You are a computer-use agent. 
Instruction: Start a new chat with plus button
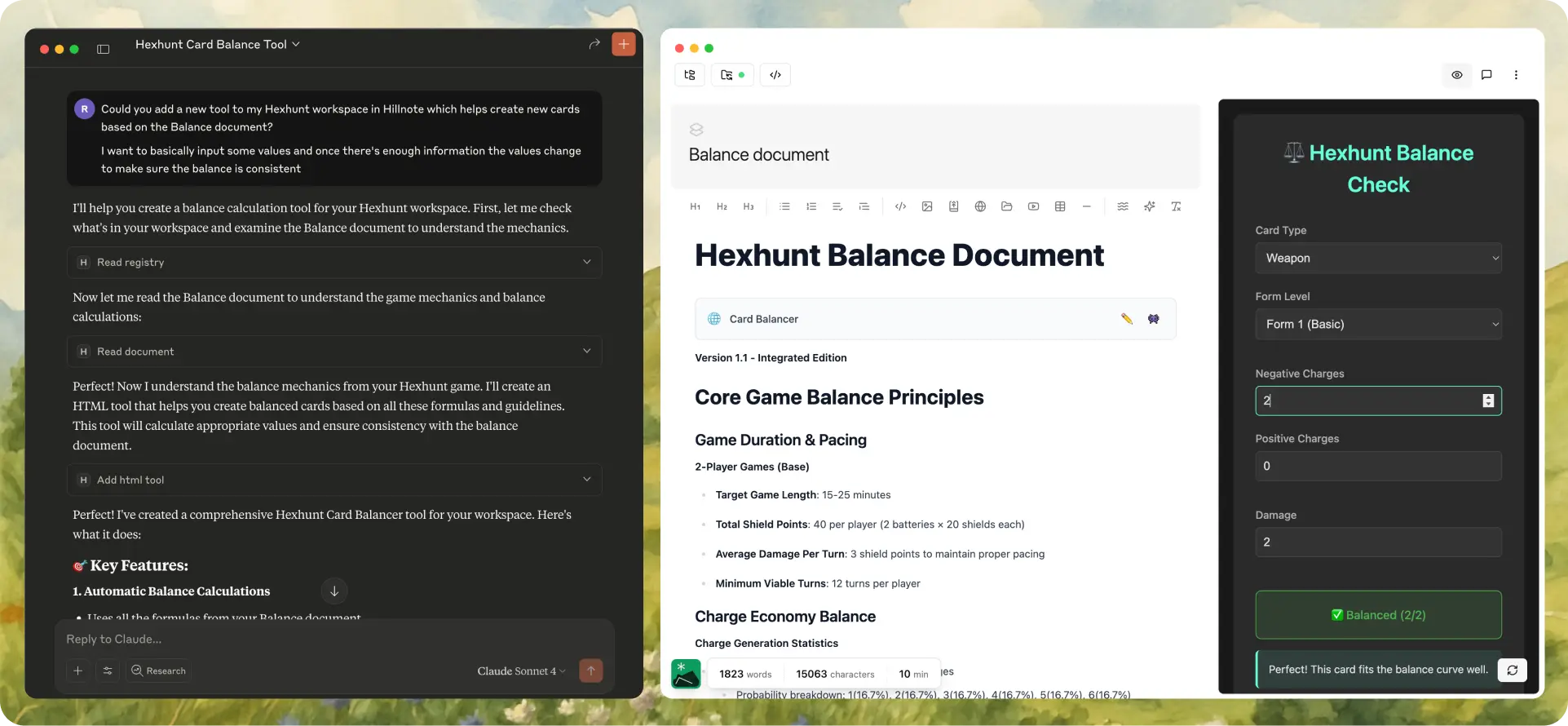pos(624,44)
